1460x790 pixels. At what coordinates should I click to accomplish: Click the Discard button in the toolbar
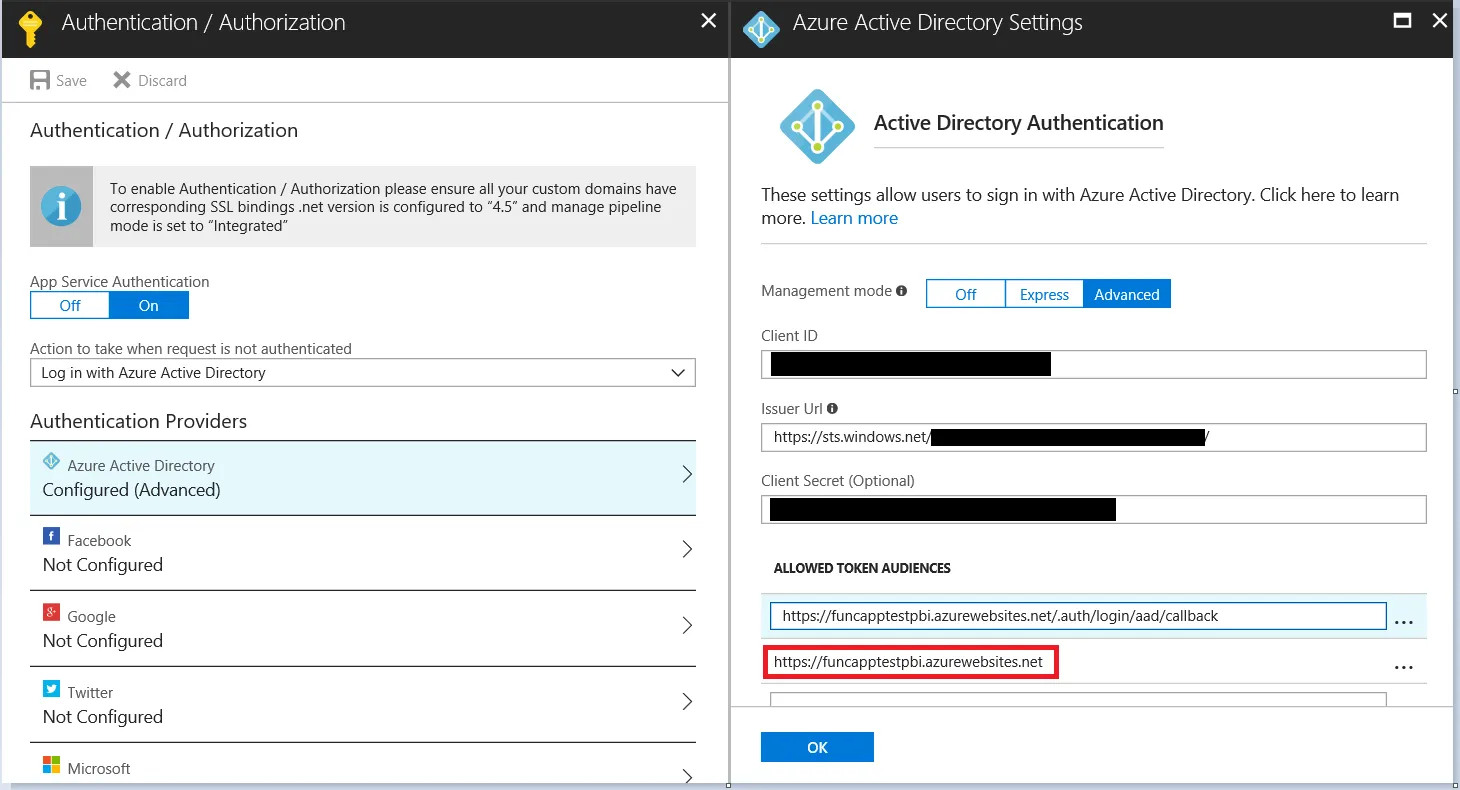pyautogui.click(x=149, y=80)
